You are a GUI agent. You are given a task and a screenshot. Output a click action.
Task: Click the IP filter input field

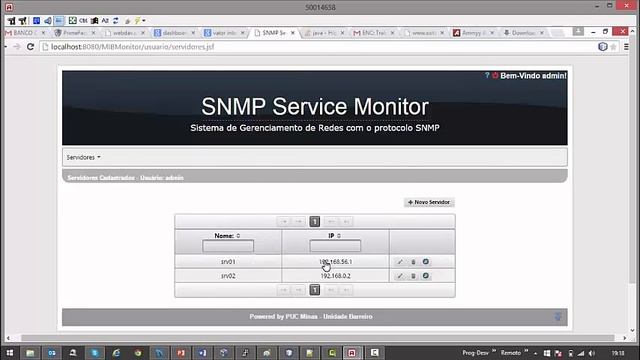click(335, 246)
